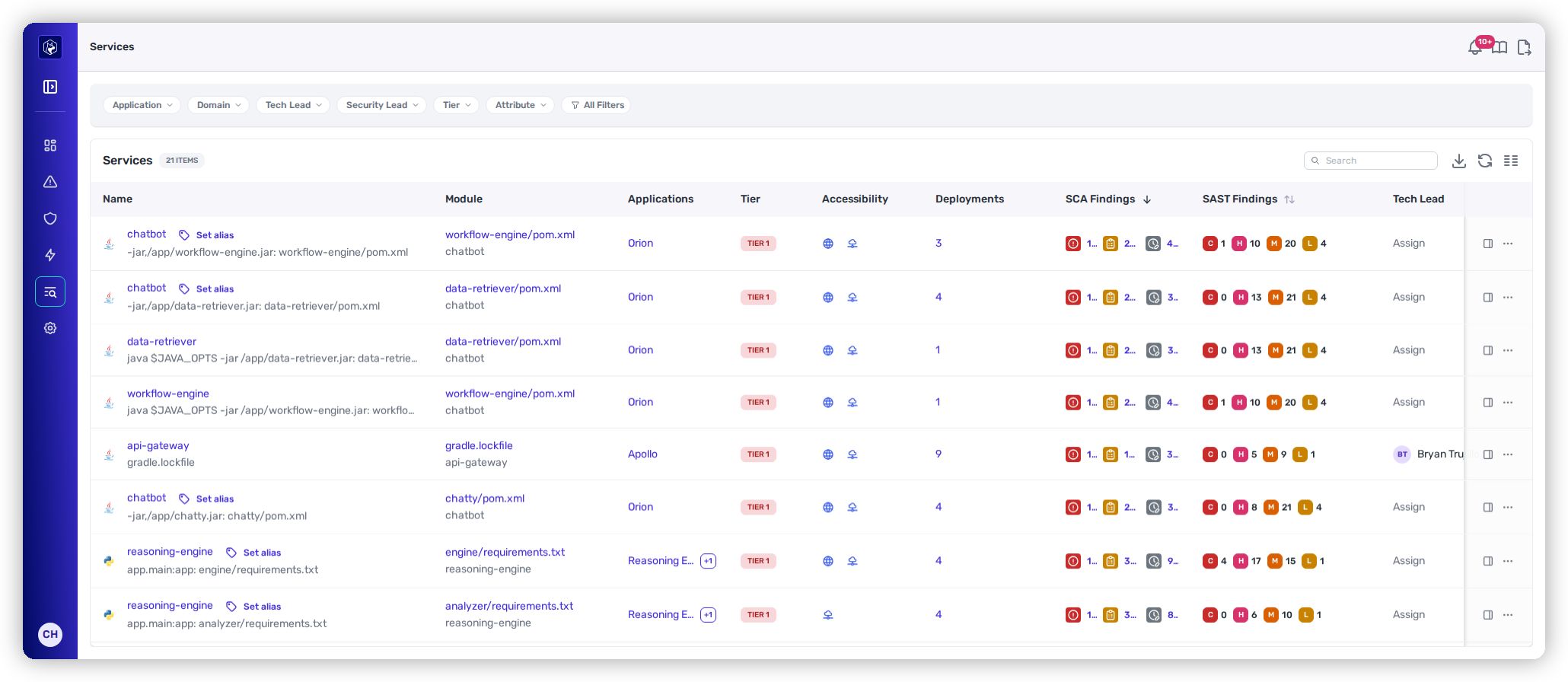The width and height of the screenshot is (1568, 682).
Task: Click the +1 applications badge for engine/requirements.txt
Action: [x=709, y=561]
